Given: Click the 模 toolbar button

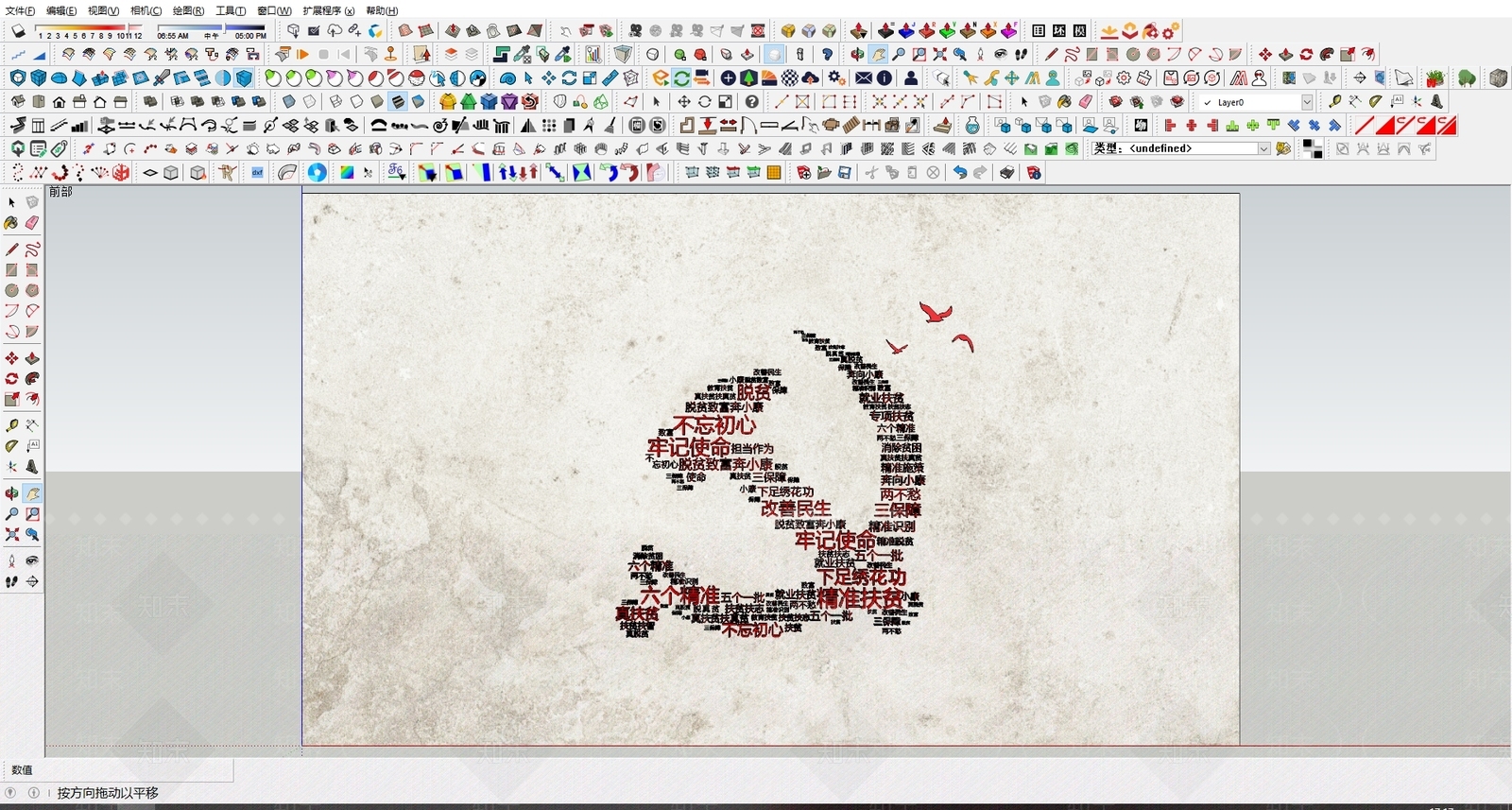Looking at the screenshot, I should [1079, 31].
